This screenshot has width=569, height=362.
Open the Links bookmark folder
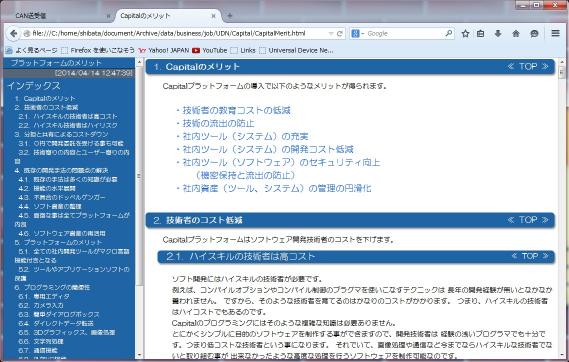pyautogui.click(x=243, y=50)
